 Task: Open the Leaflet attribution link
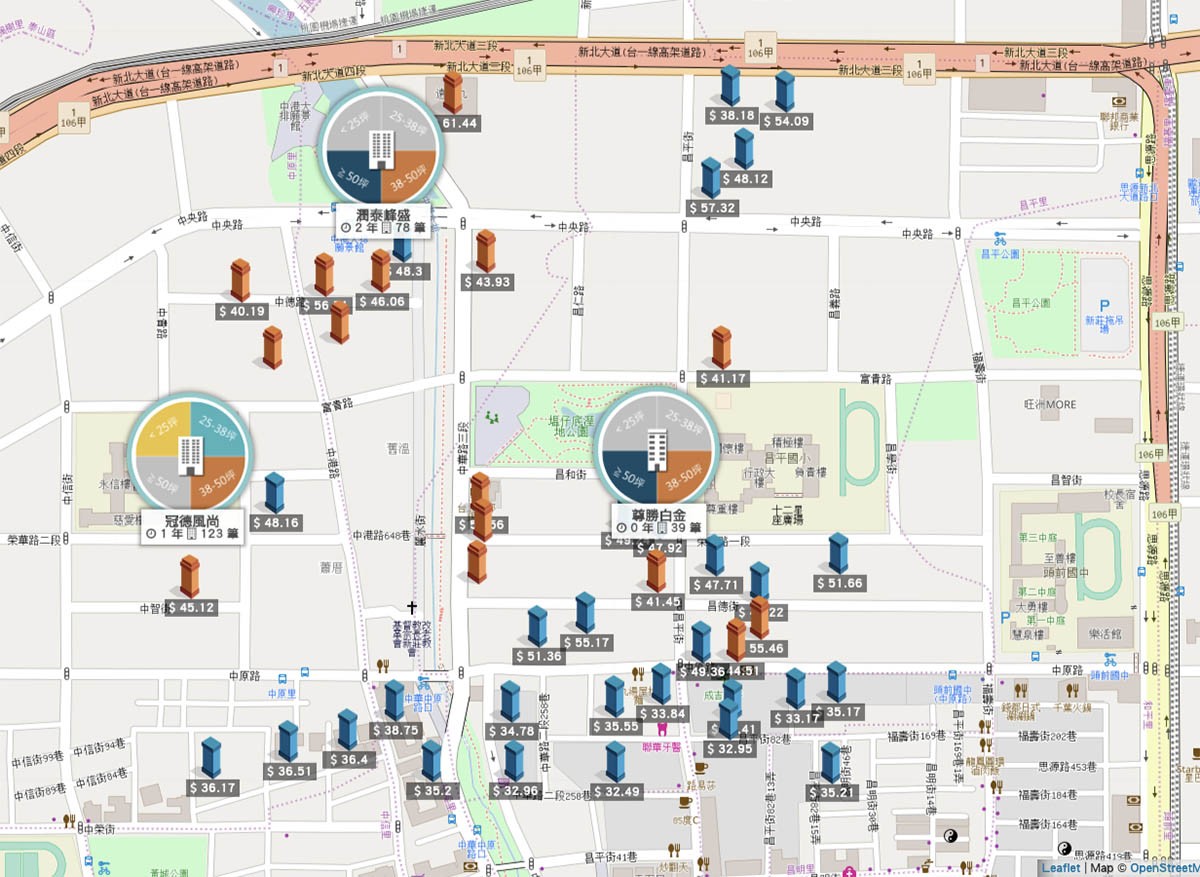click(x=1060, y=868)
